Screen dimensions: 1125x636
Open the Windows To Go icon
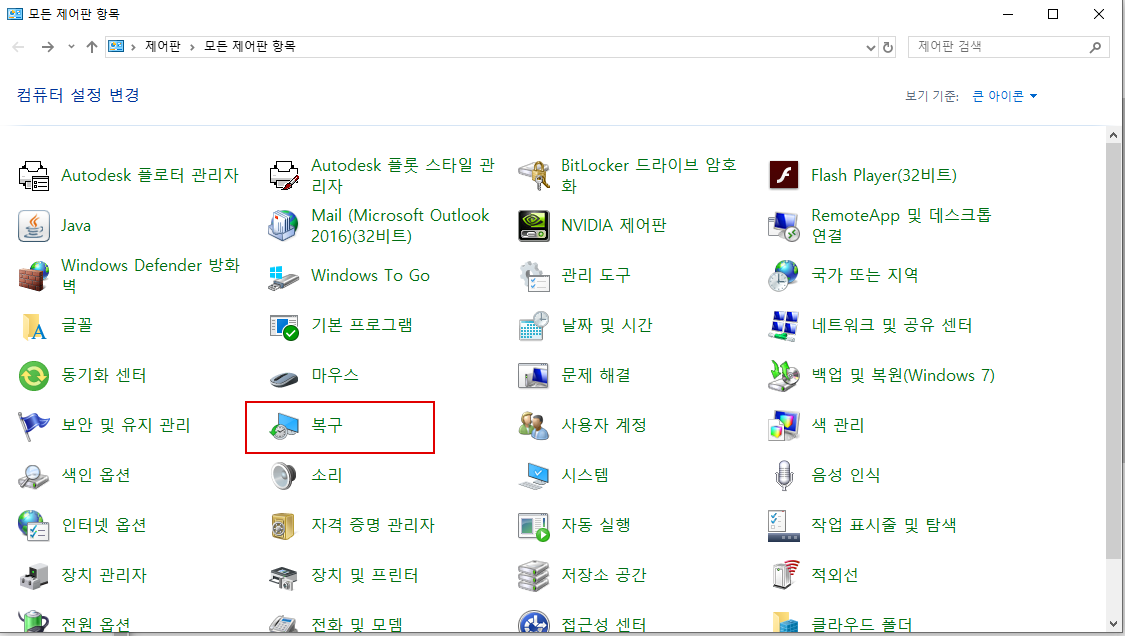[x=284, y=276]
